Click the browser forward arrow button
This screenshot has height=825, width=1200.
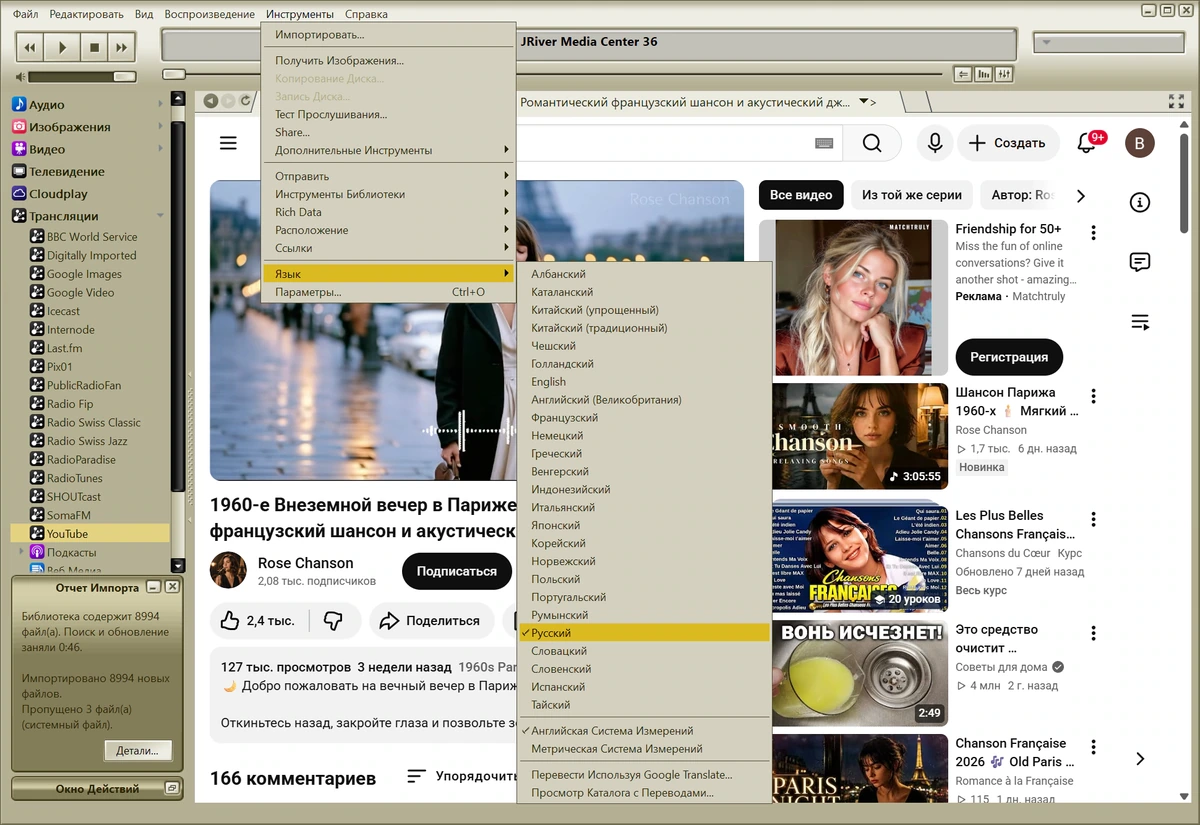(x=227, y=101)
